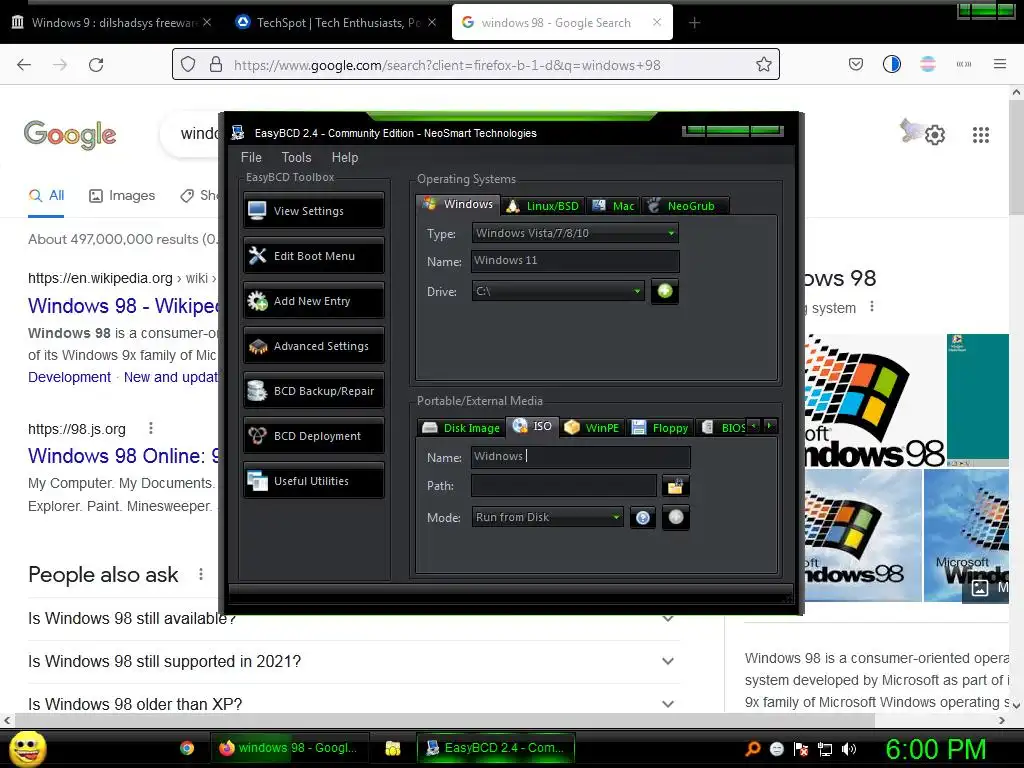Open Google search settings gear
Image resolution: width=1024 pixels, height=768 pixels.
point(935,135)
